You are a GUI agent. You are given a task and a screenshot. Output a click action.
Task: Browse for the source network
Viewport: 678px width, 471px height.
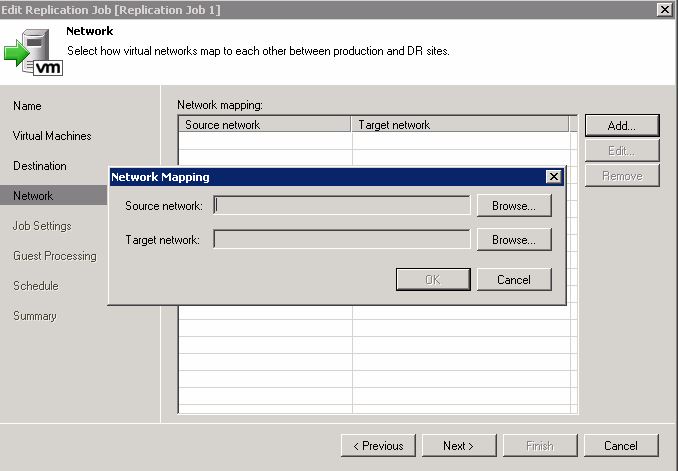coord(514,206)
